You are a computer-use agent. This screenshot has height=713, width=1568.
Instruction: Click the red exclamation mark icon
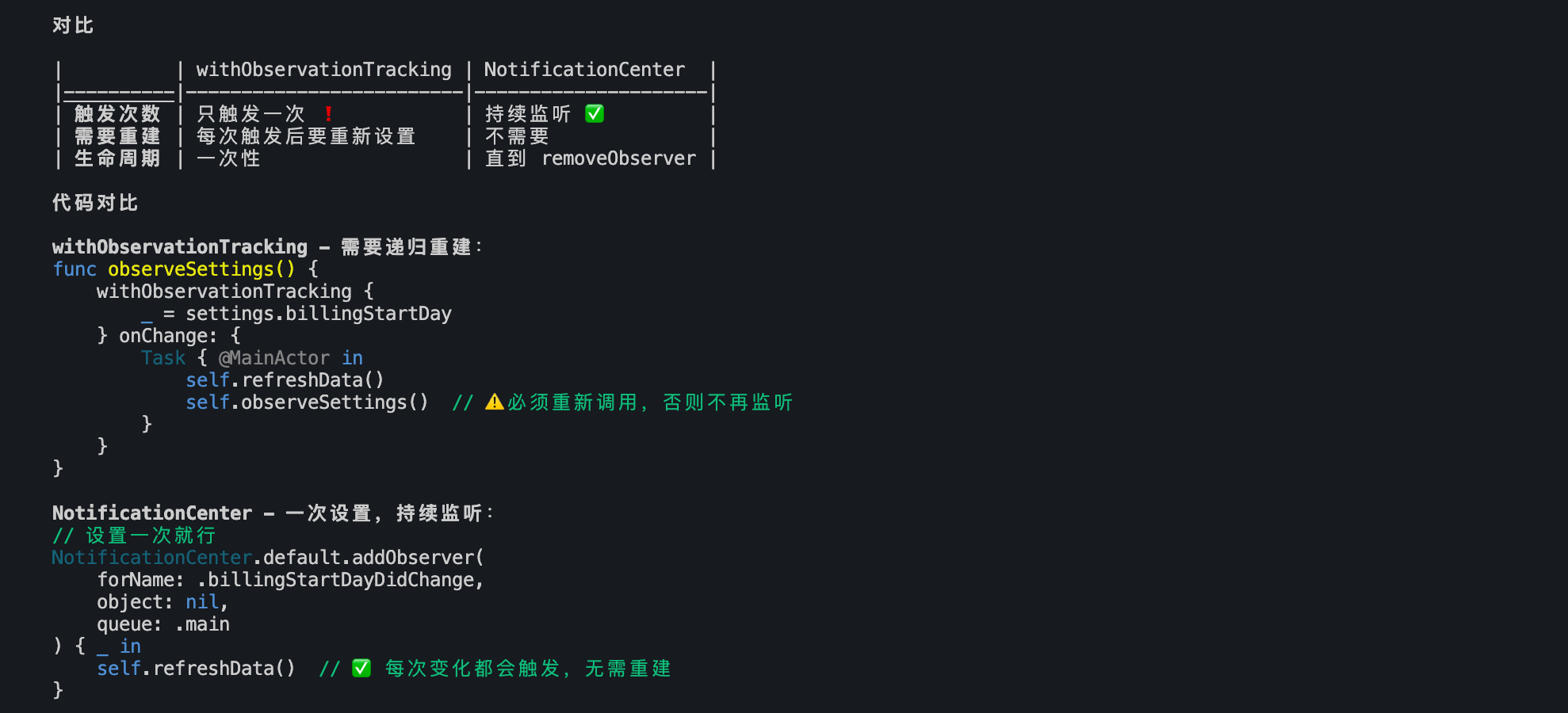coord(328,114)
